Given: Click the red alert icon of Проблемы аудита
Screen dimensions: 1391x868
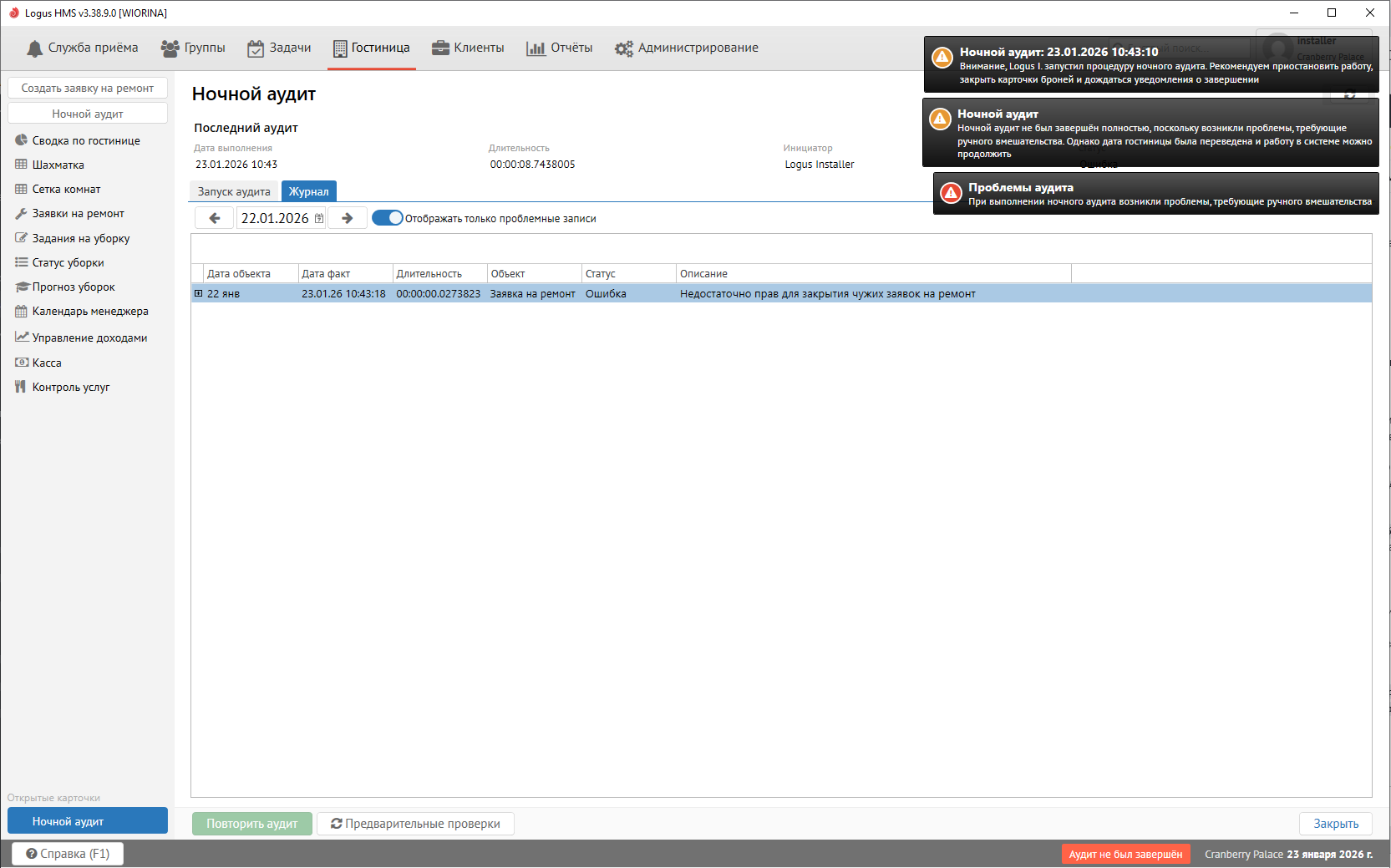Looking at the screenshot, I should (951, 193).
